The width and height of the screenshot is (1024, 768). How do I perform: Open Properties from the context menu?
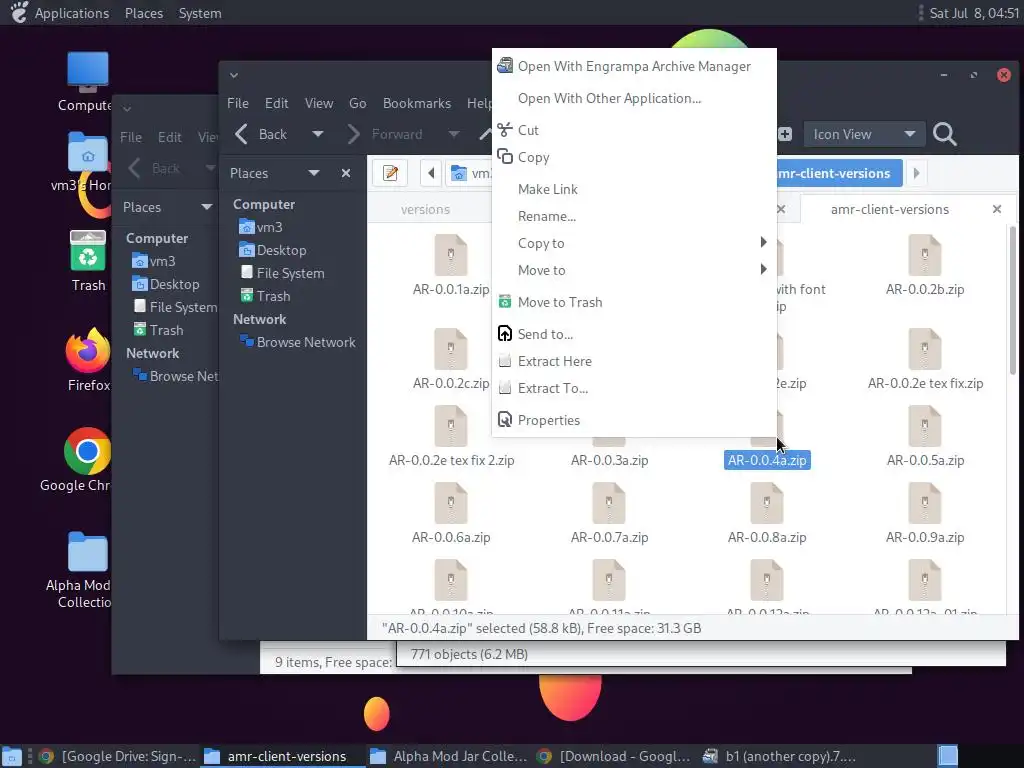point(633,420)
